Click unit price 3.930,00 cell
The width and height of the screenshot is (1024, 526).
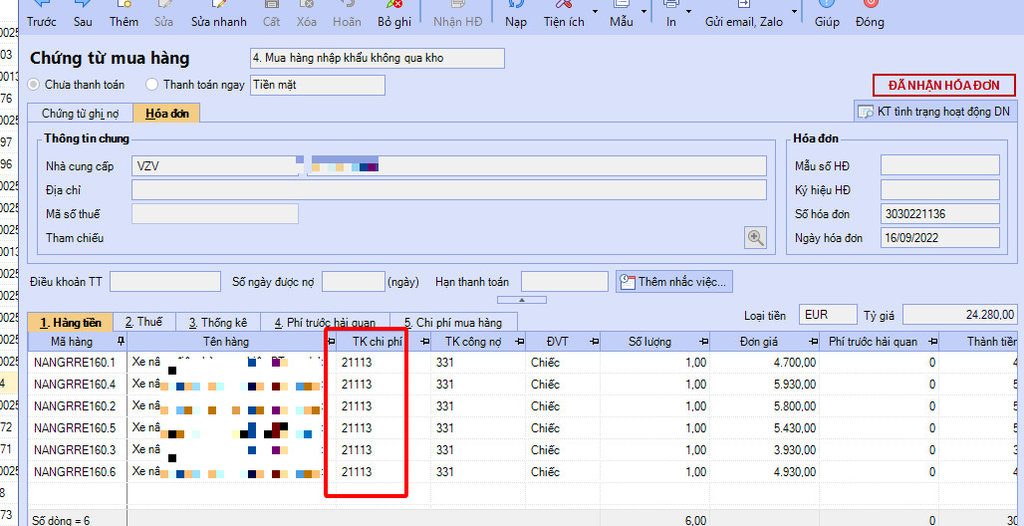tap(764, 450)
